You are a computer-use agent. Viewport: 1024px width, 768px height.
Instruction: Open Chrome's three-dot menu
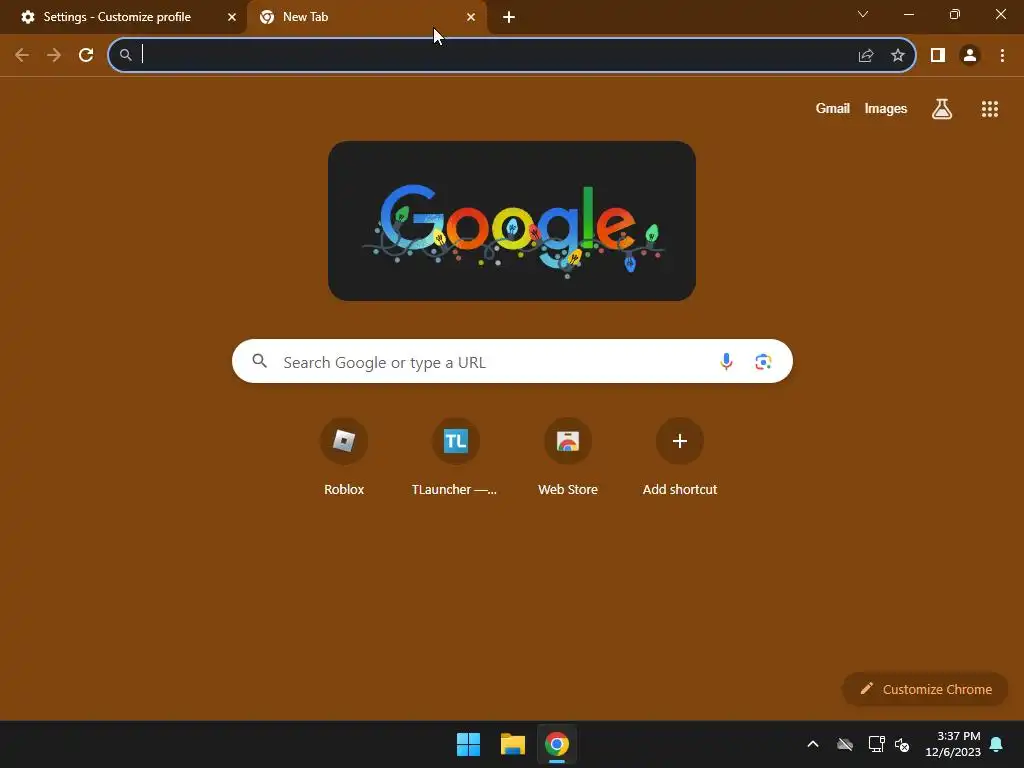pyautogui.click(x=1002, y=56)
